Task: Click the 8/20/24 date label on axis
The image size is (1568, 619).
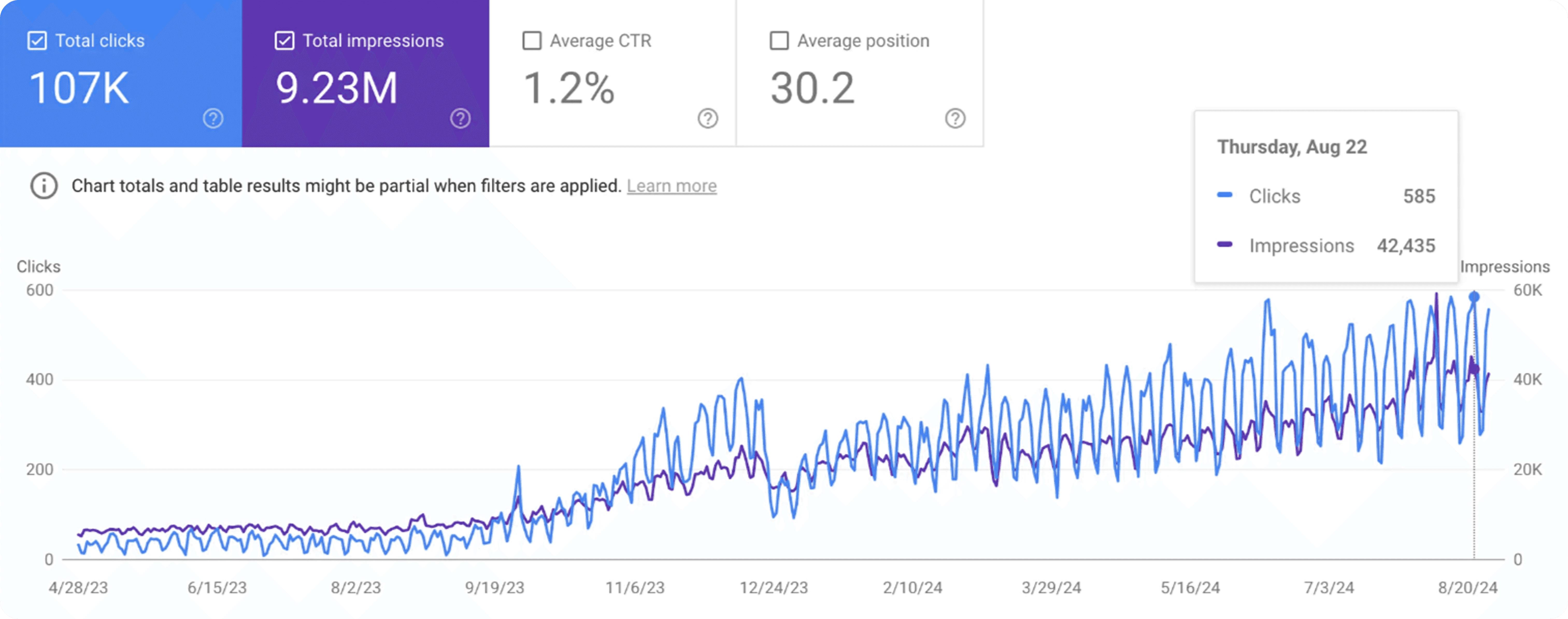Action: [1467, 588]
